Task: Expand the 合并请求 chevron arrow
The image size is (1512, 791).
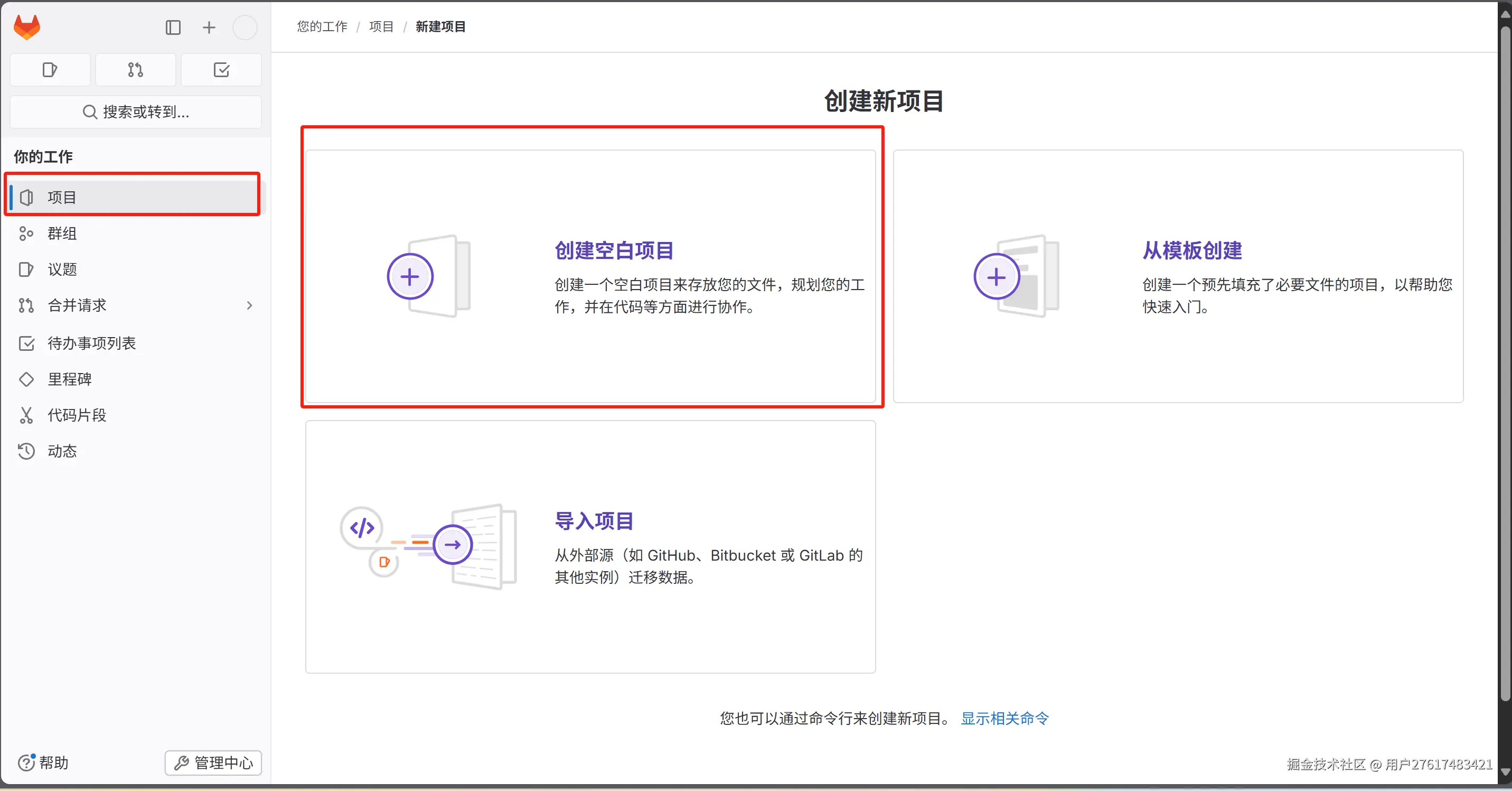Action: 249,305
